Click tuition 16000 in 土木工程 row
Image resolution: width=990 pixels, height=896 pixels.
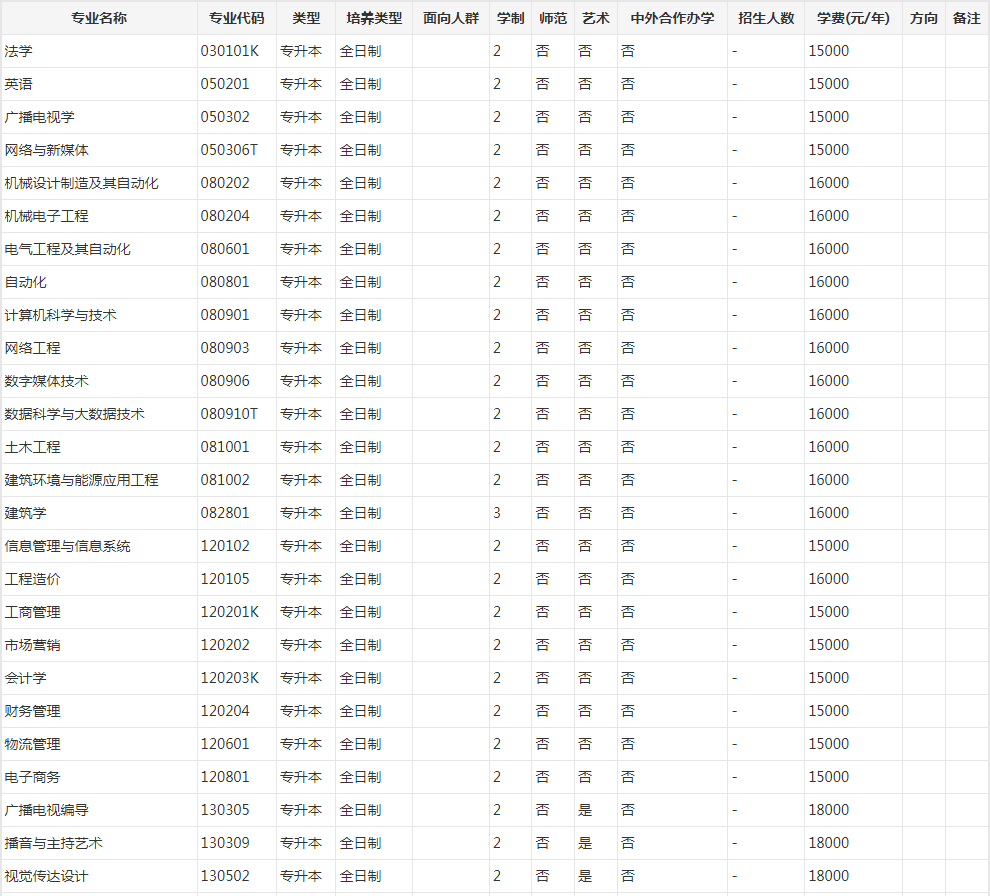coord(828,447)
